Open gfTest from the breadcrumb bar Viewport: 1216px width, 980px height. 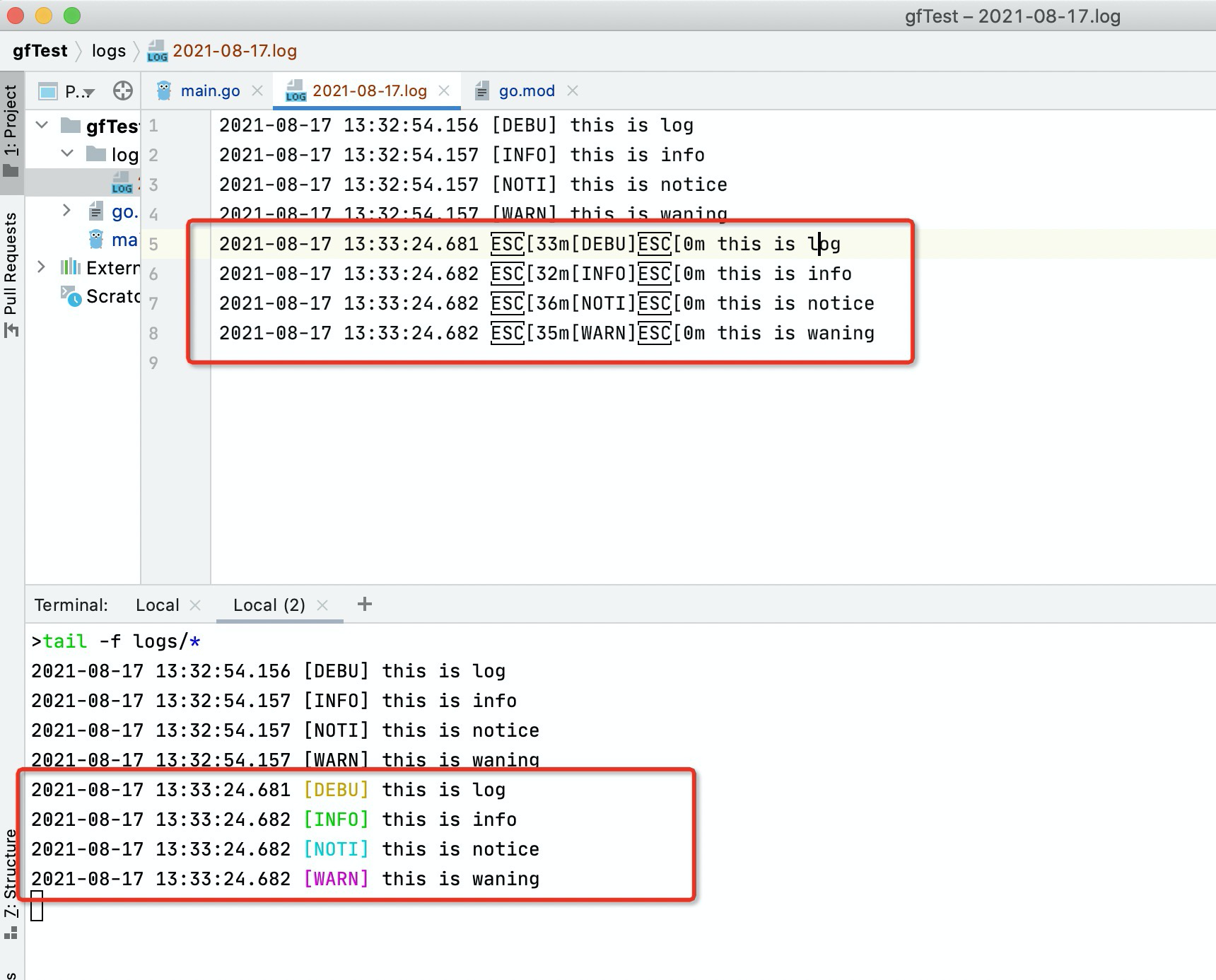click(39, 50)
